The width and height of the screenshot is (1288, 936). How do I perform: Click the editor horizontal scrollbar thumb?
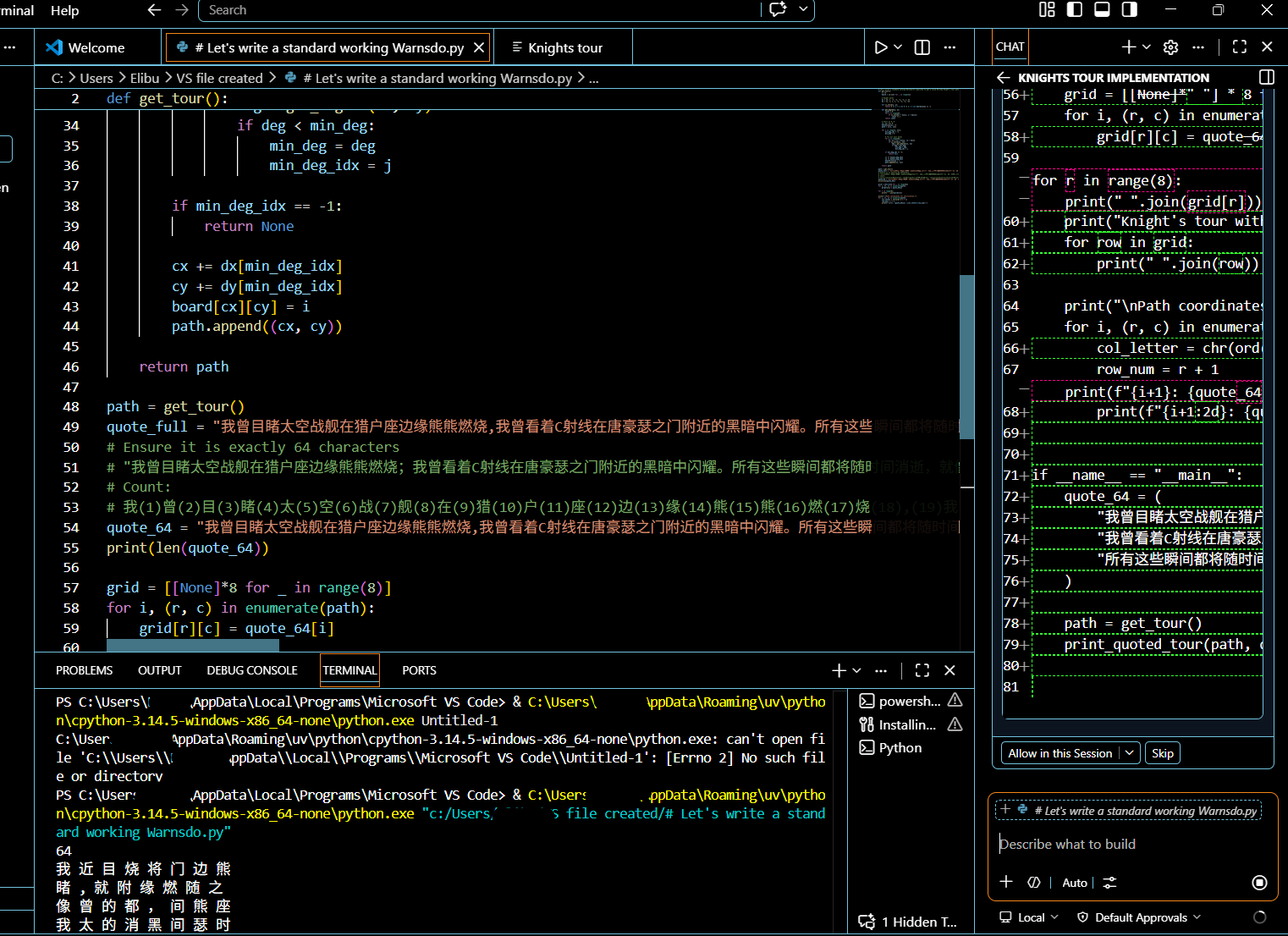point(193,646)
